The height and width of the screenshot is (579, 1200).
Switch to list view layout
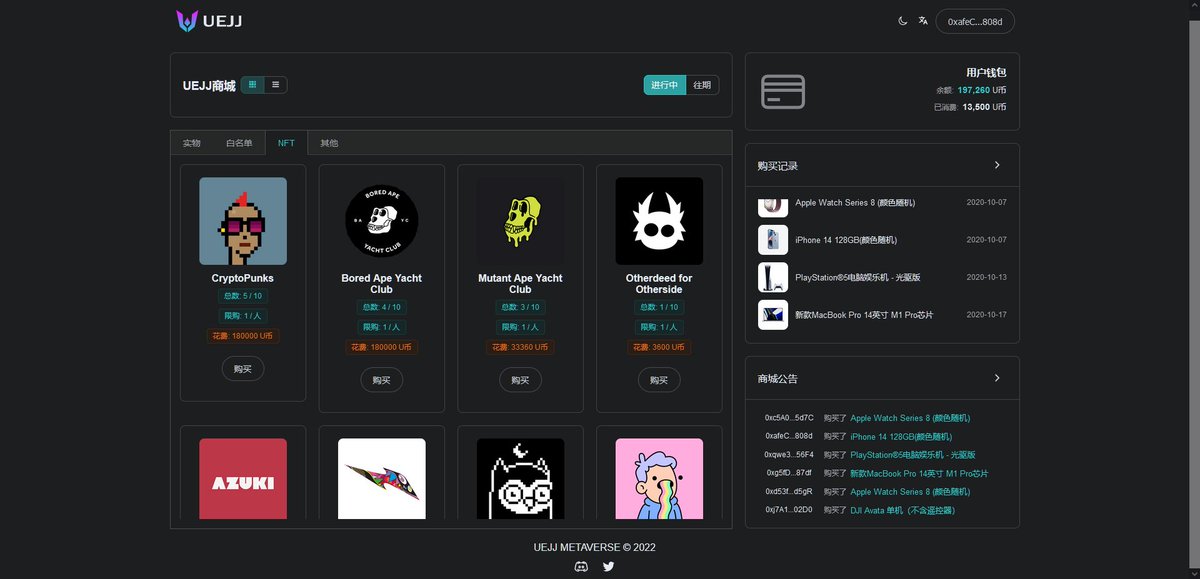tap(275, 85)
